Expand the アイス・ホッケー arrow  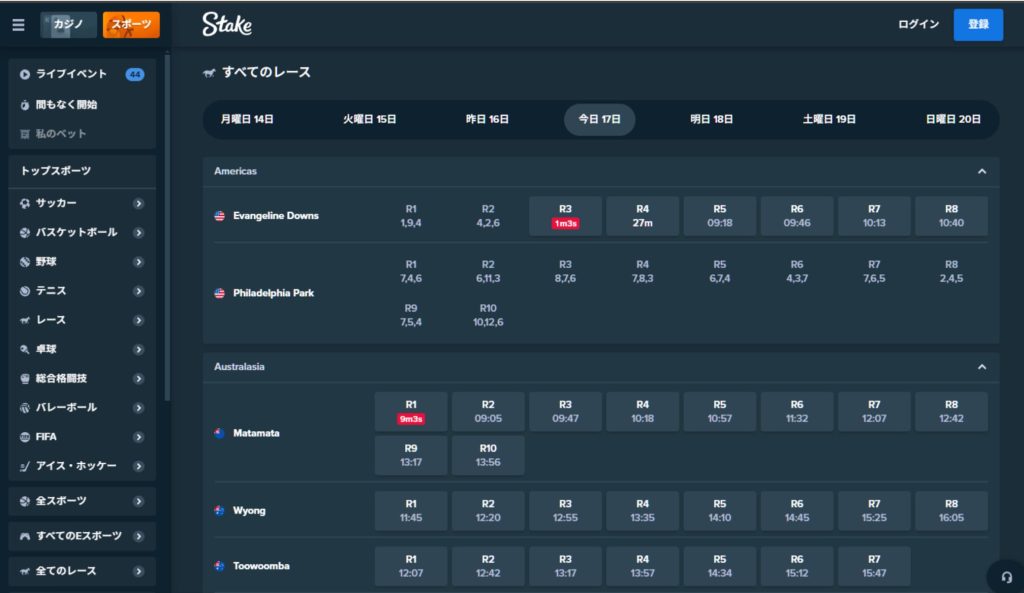(138, 466)
